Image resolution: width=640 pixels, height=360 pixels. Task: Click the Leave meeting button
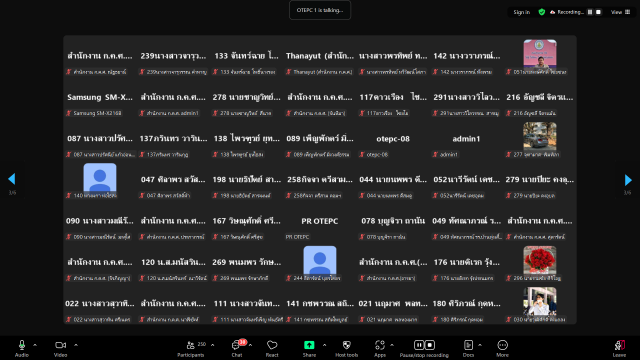click(x=620, y=349)
